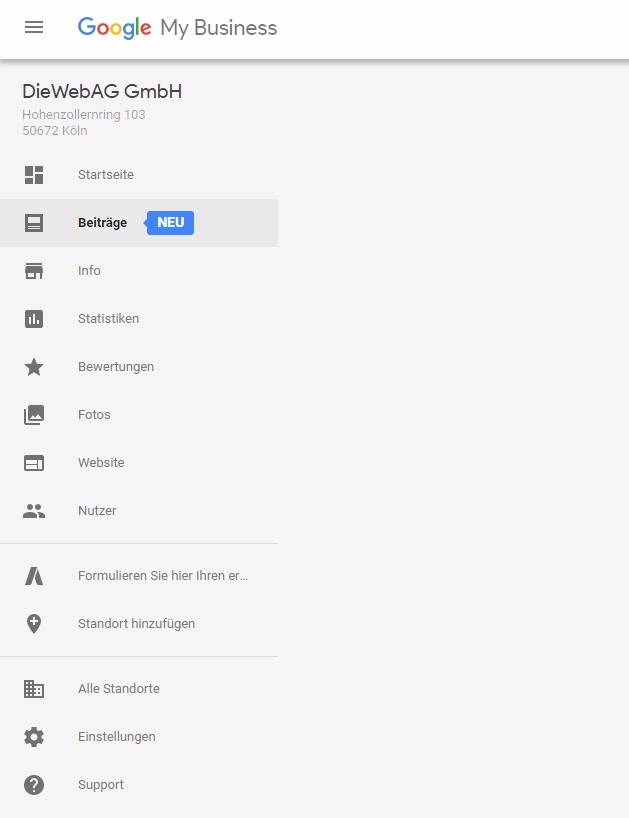Click the Einstellungen gear icon
This screenshot has height=818, width=629.
[x=34, y=737]
